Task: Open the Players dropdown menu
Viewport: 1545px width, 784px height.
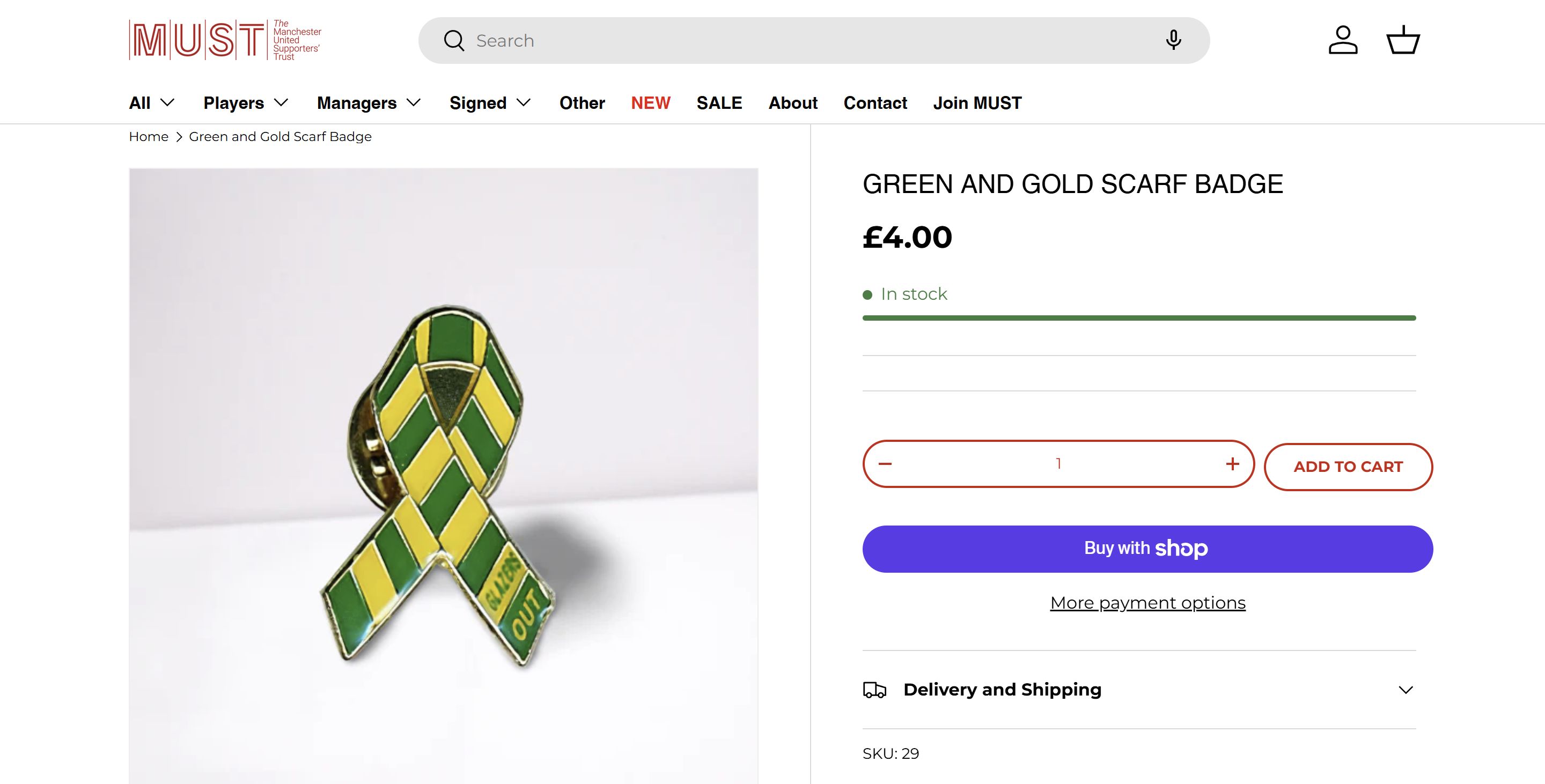Action: coord(246,103)
